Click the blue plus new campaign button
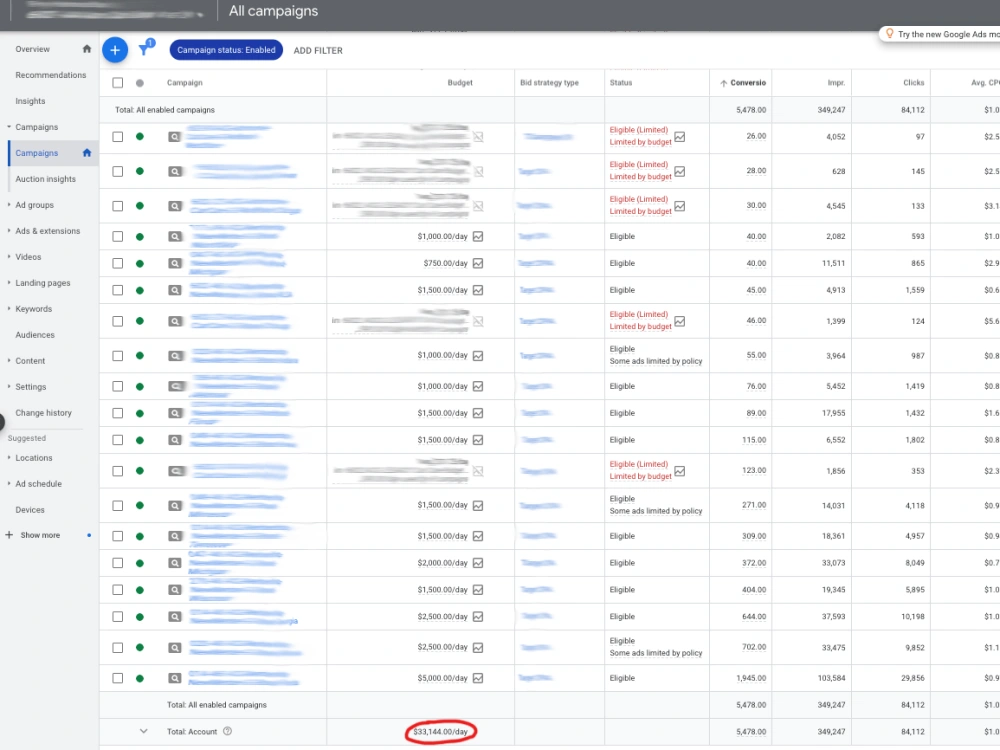Viewport: 1000px width, 750px height. [x=115, y=50]
